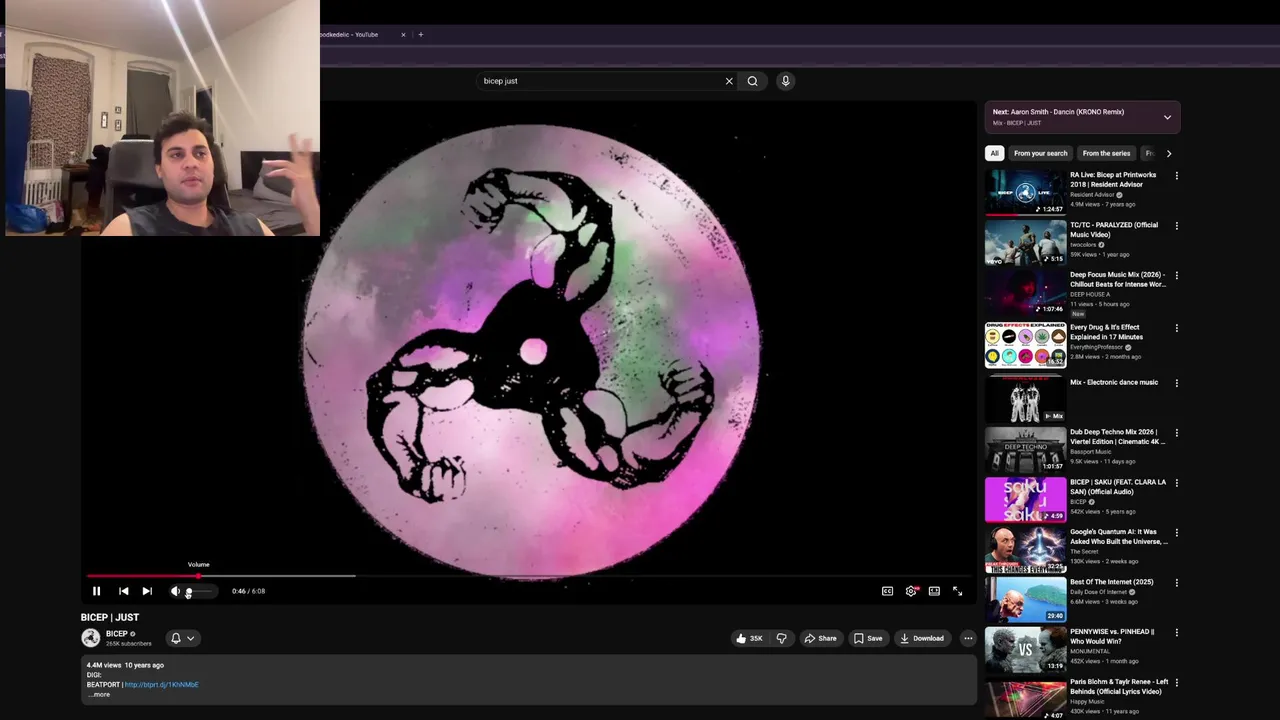Open options for Google's Quantum AI video
Screen dimensions: 1280x720
click(x=1176, y=533)
